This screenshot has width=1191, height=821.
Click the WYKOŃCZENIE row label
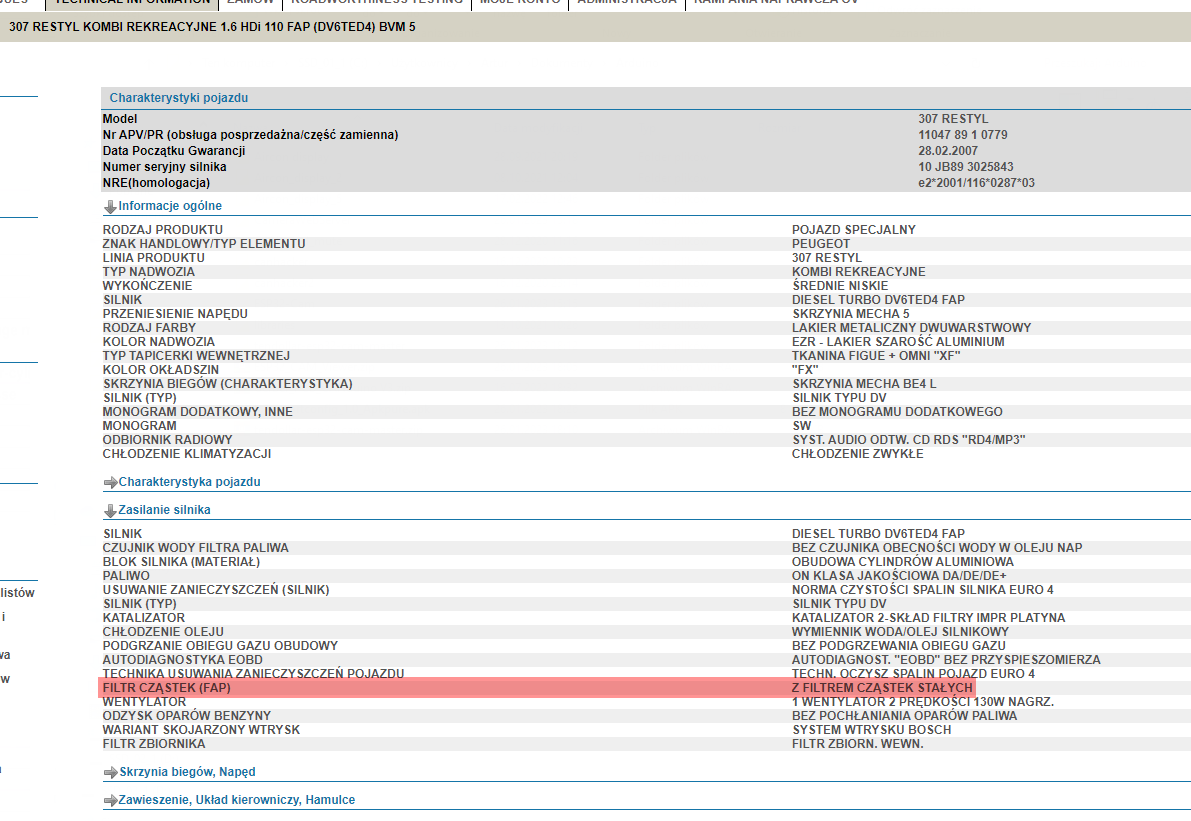[x=147, y=286]
